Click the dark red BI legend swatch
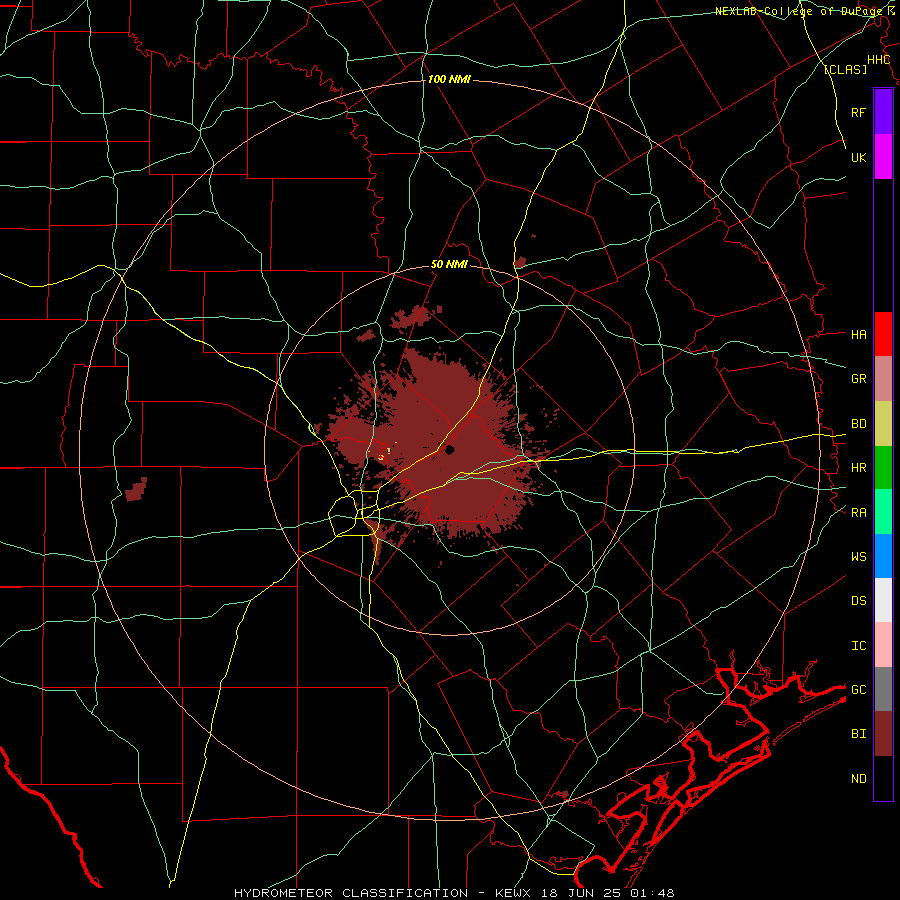This screenshot has height=900, width=900. click(x=883, y=734)
